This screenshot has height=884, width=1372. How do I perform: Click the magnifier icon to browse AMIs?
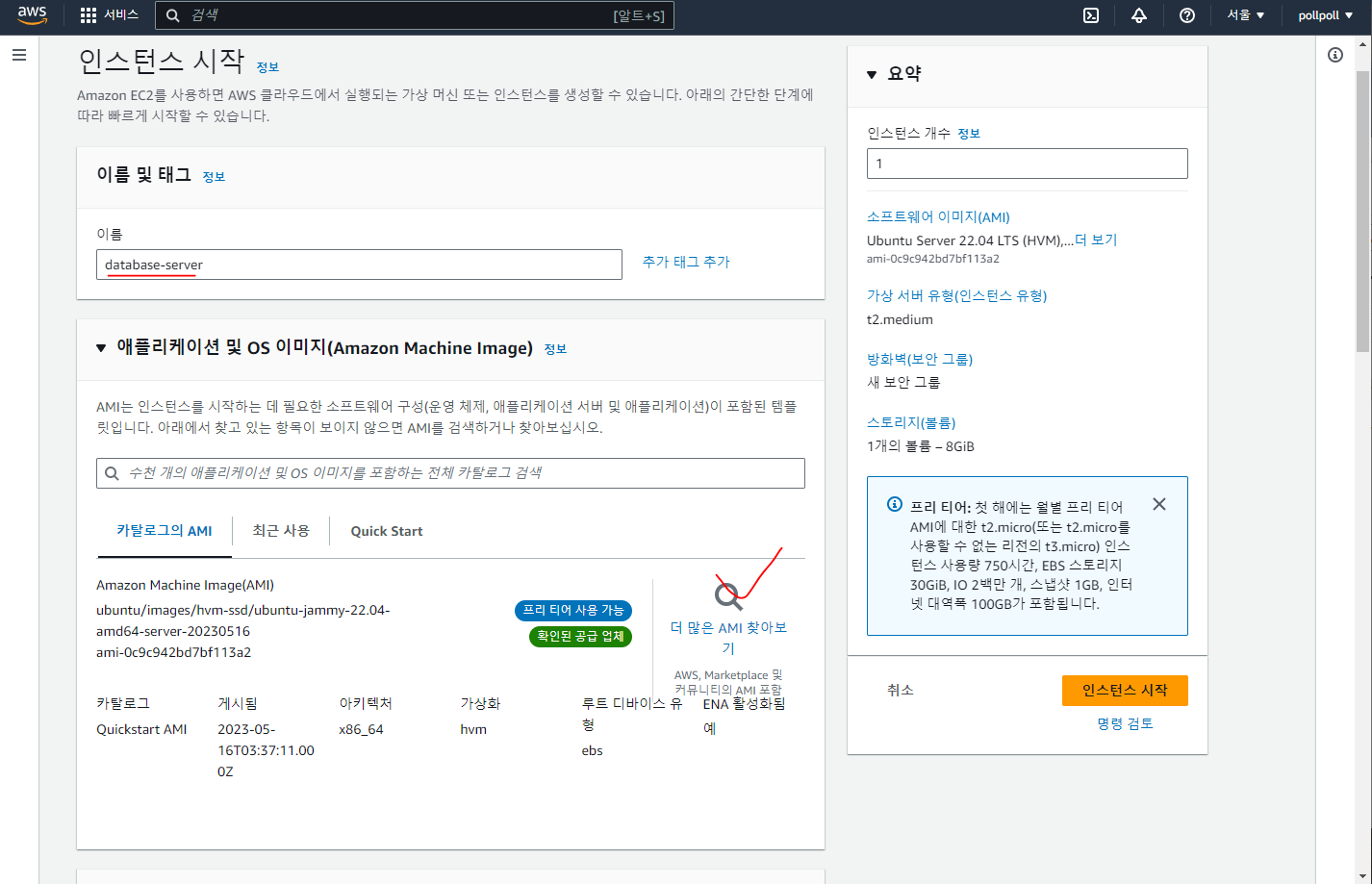point(728,596)
